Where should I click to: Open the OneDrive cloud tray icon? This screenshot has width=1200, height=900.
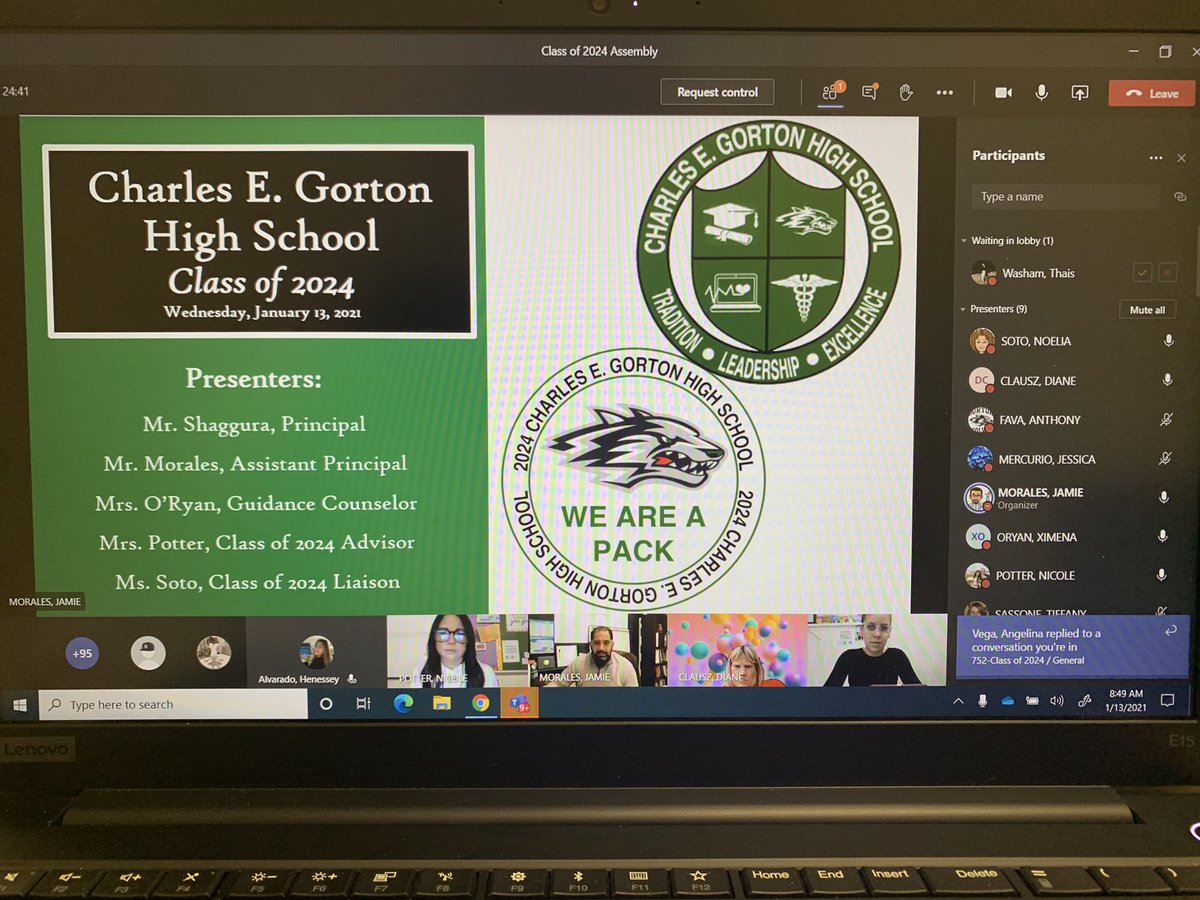(x=1008, y=701)
